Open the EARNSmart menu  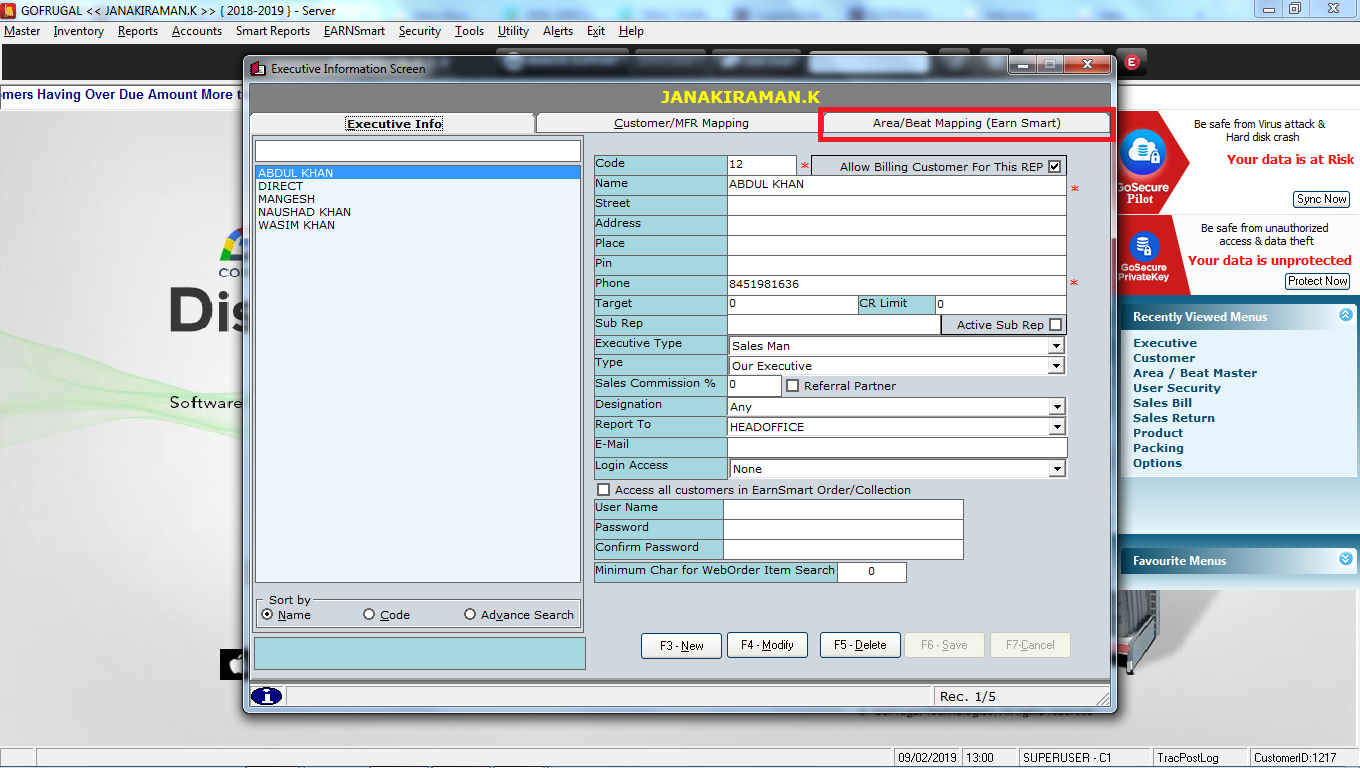[354, 31]
